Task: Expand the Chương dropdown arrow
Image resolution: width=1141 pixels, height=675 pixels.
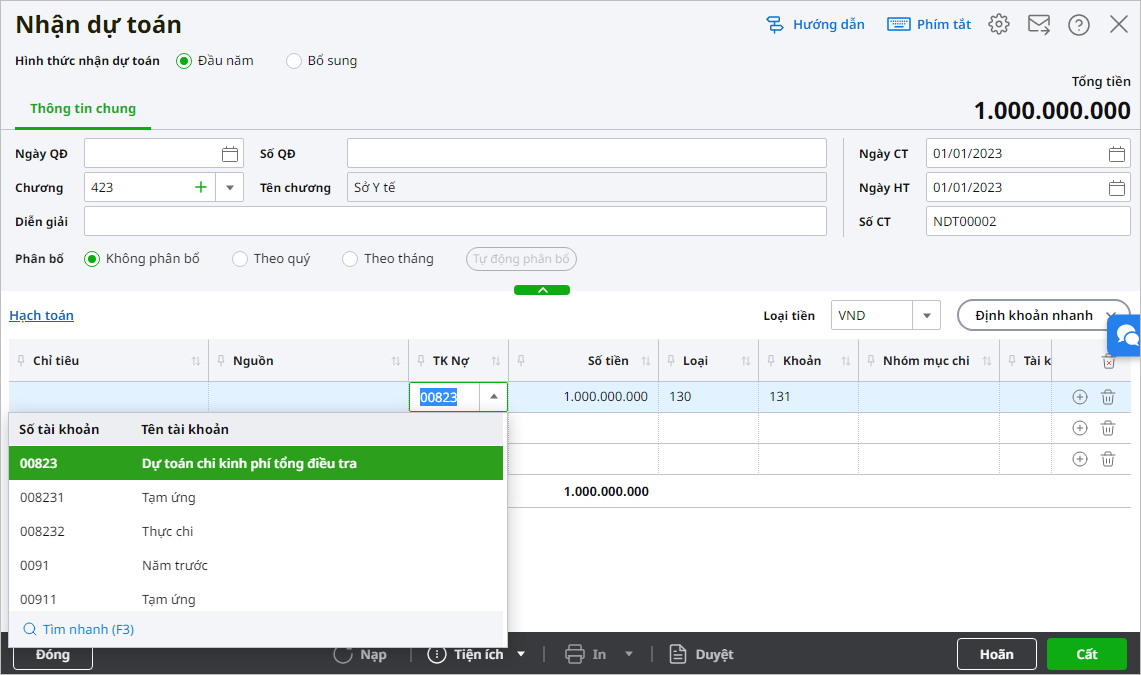Action: click(230, 187)
